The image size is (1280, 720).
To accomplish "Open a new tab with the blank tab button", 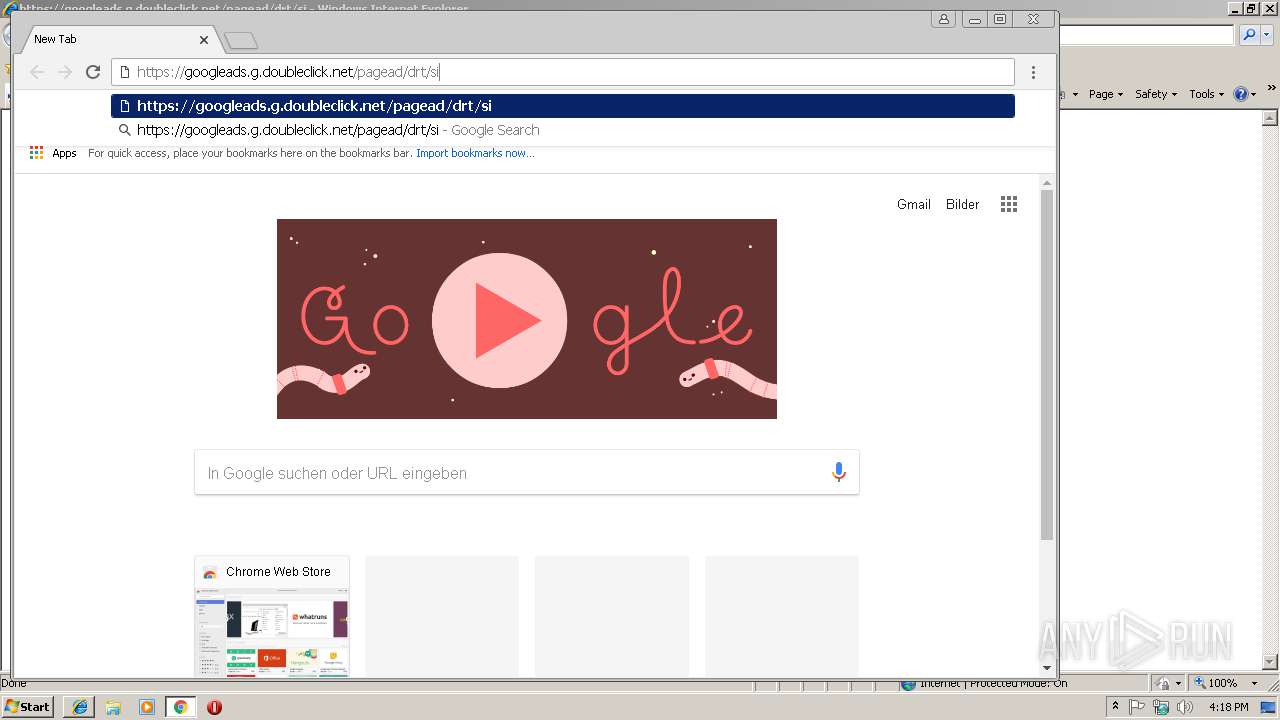I will click(x=241, y=41).
